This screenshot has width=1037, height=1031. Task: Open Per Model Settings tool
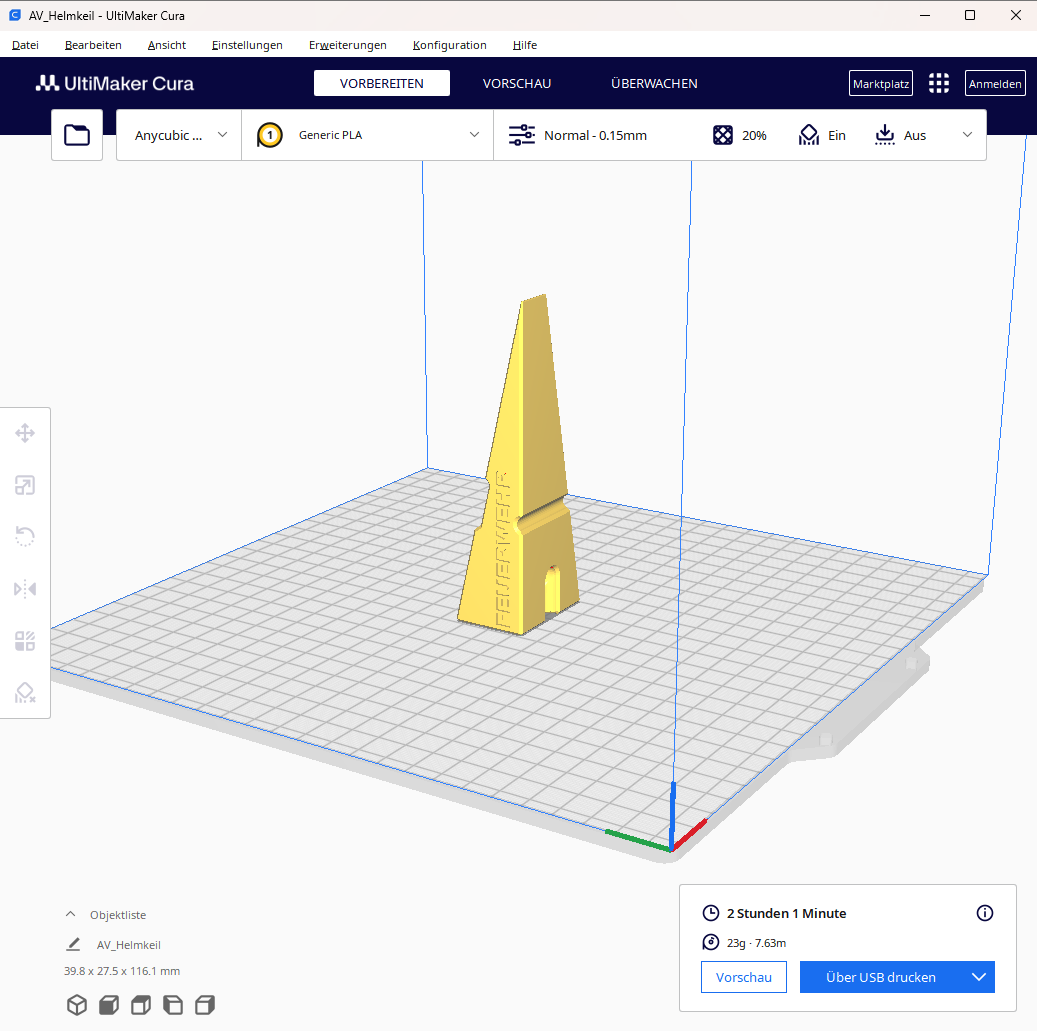click(25, 641)
